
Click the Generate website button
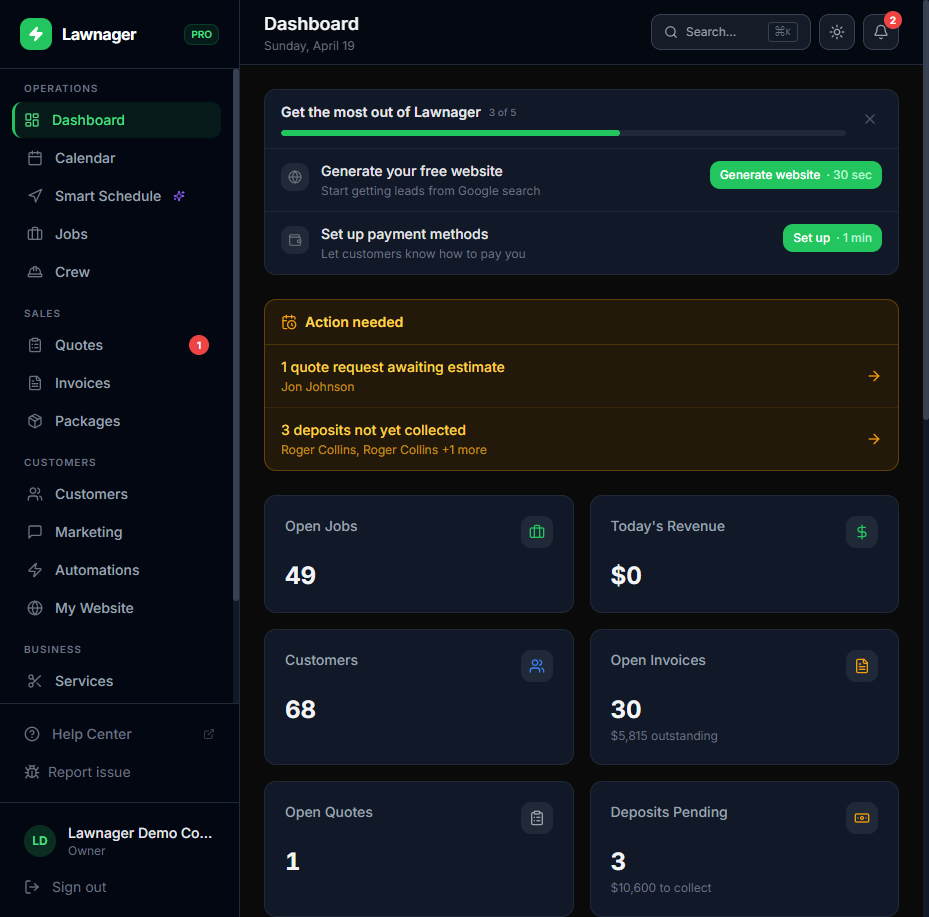(795, 175)
